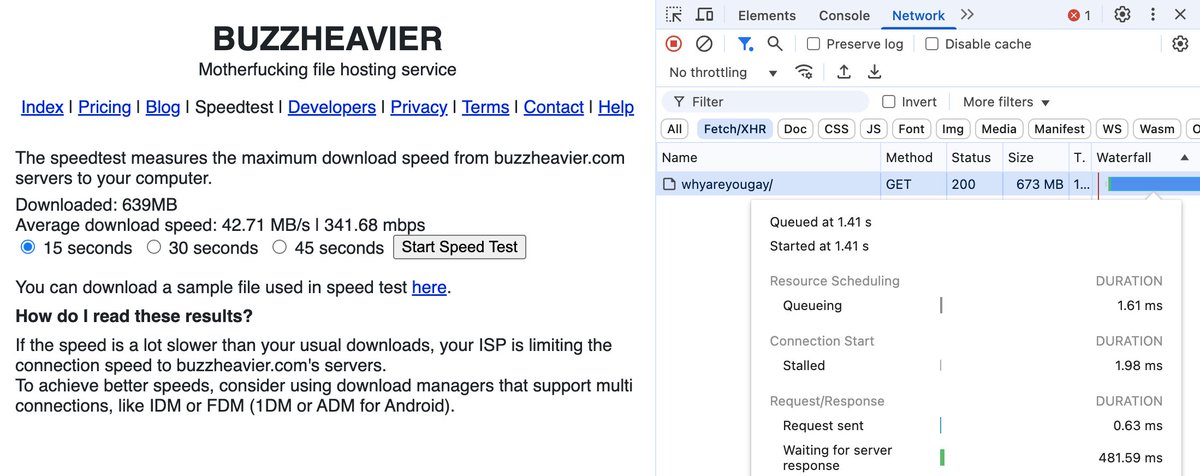Screen dimensions: 1200x476
Task: Filter requests by Img
Action: click(953, 129)
